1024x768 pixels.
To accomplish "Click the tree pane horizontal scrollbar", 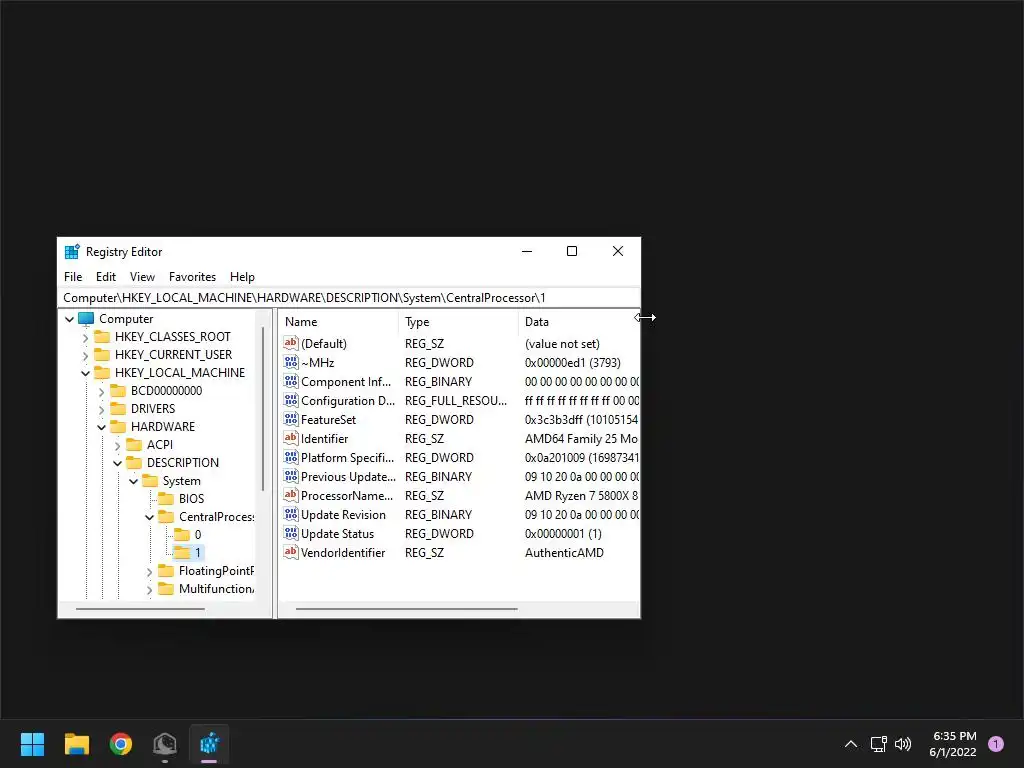I will (x=140, y=609).
